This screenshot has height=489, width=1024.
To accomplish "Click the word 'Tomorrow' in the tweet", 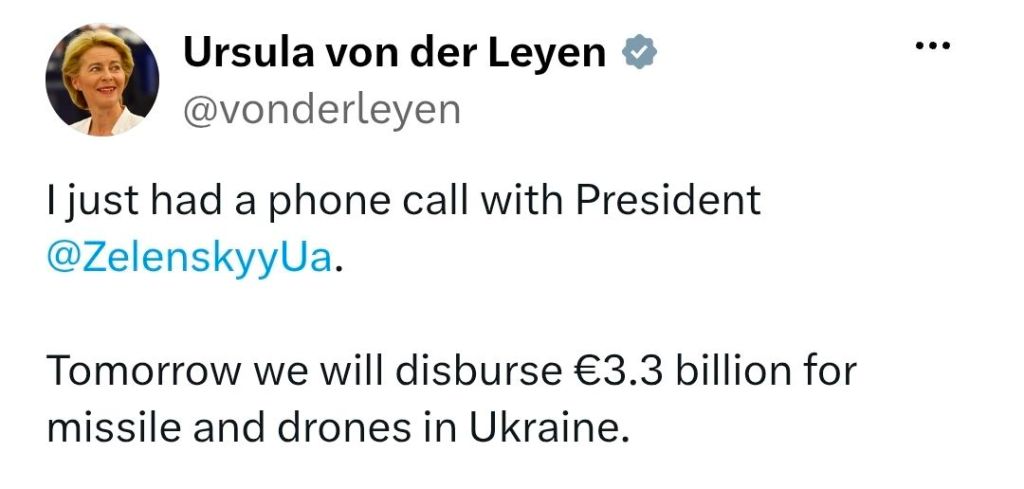I will click(x=144, y=372).
